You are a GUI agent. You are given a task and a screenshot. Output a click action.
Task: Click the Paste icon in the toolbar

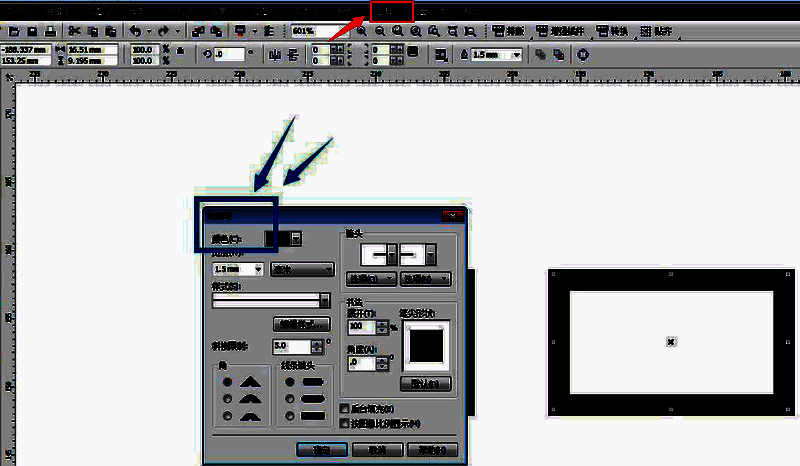(x=110, y=31)
